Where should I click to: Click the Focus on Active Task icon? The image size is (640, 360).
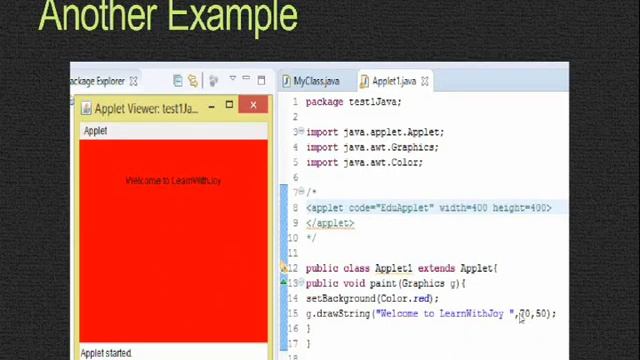point(213,81)
